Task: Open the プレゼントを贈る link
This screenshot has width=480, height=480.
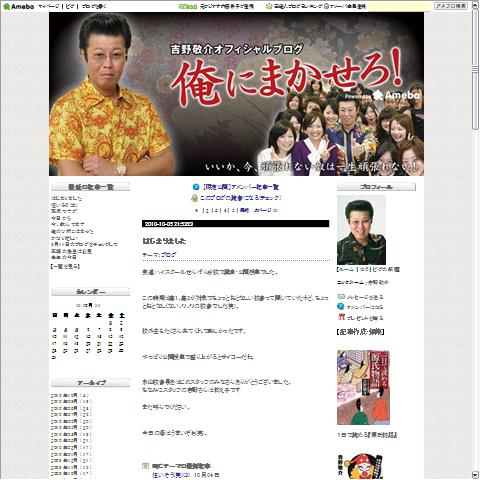Action: [365, 318]
